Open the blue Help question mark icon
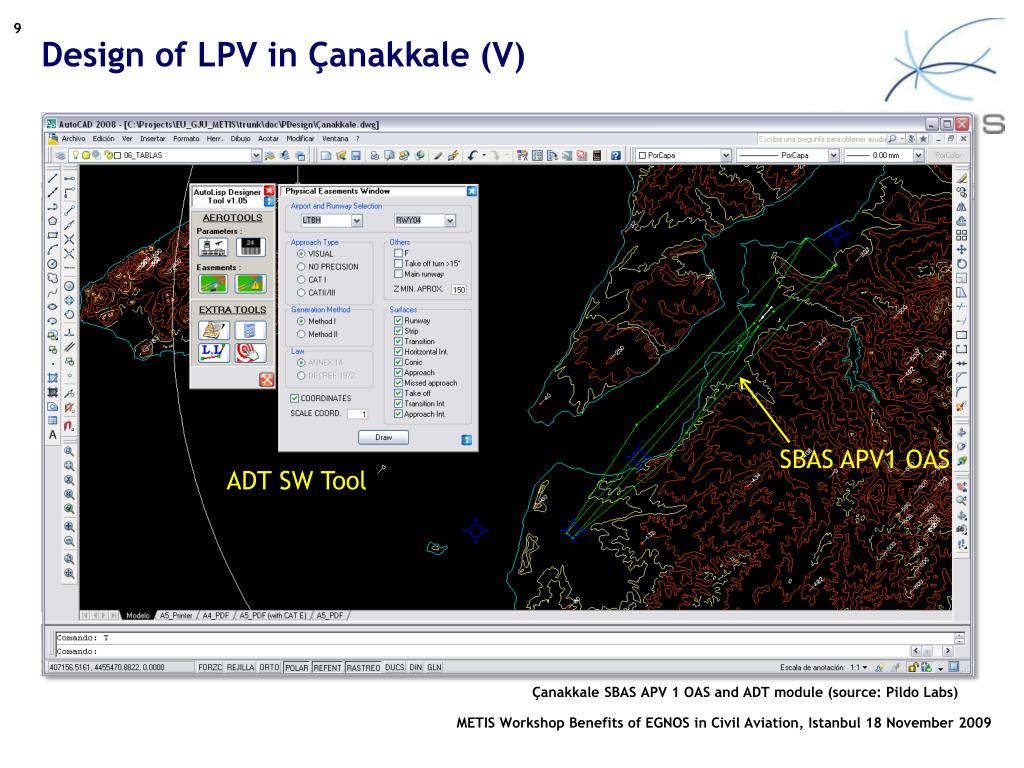This screenshot has height=768, width=1024. click(616, 155)
